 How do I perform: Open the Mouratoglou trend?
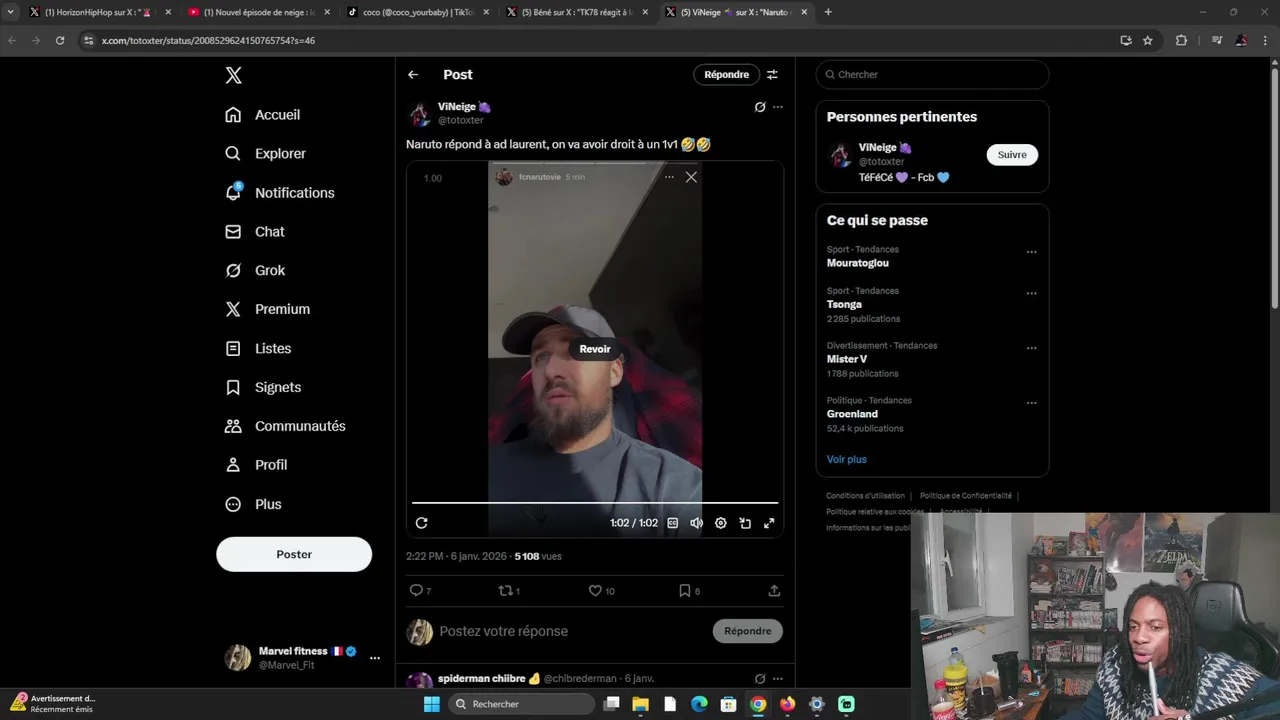point(857,263)
